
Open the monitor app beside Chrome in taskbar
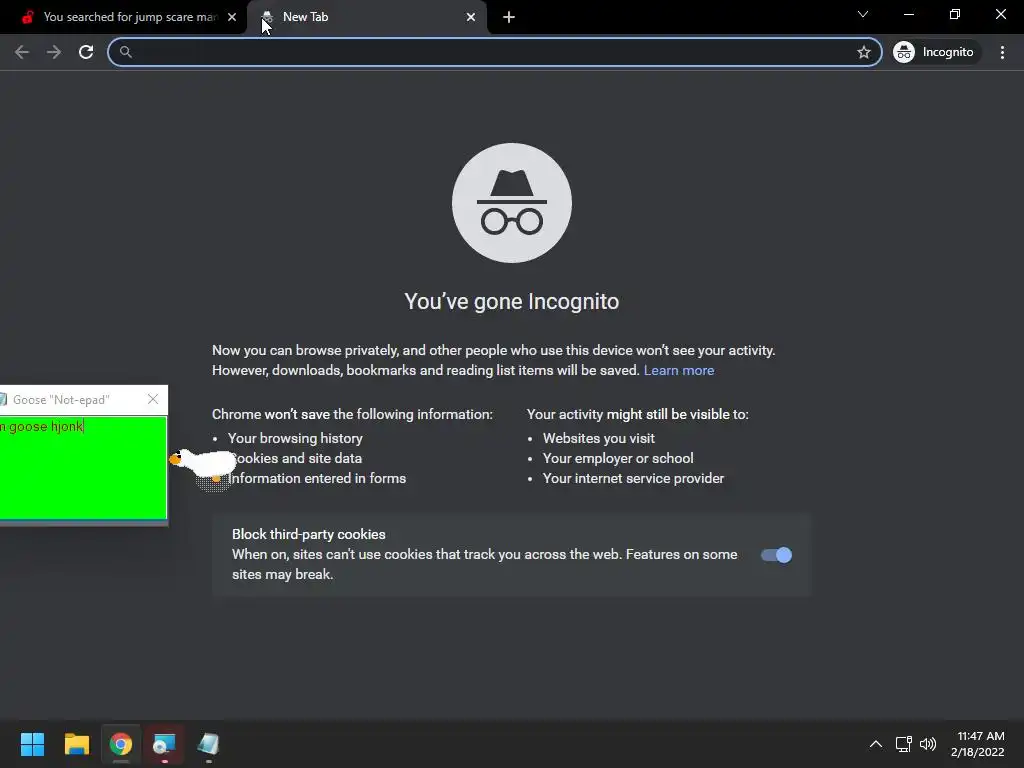click(x=164, y=744)
